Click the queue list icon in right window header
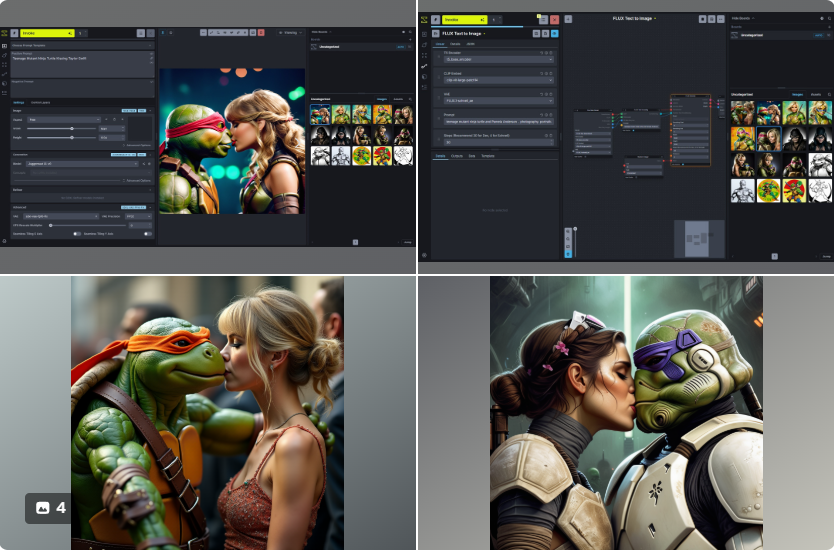The height and width of the screenshot is (550, 834). tap(543, 20)
